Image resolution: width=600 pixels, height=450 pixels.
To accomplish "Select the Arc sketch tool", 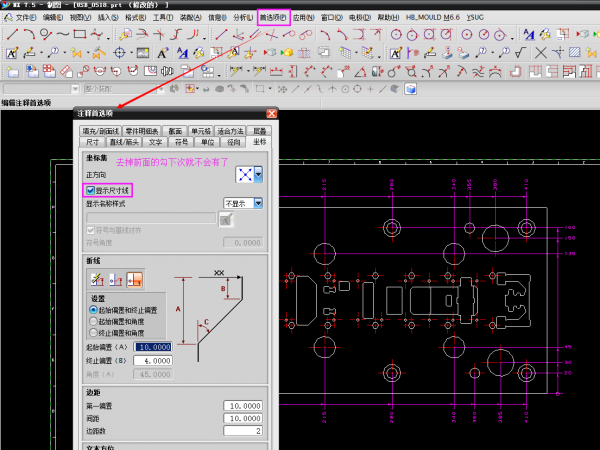I will click(x=29, y=34).
